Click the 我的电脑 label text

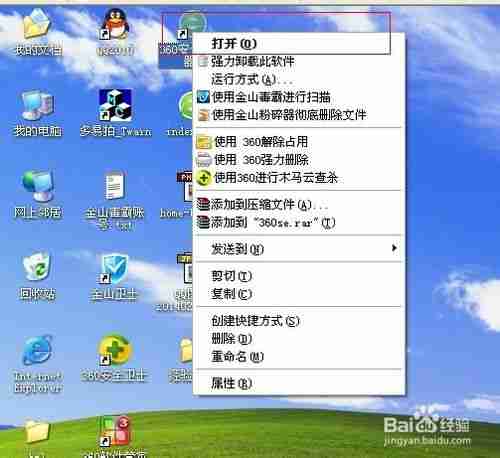[x=37, y=131]
